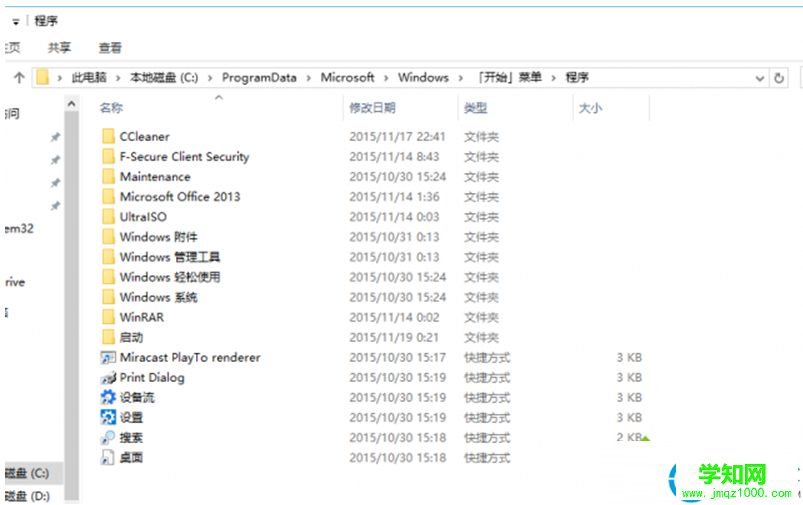This screenshot has width=803, height=505.
Task: Sort the file list by 大小 column
Action: coord(590,108)
